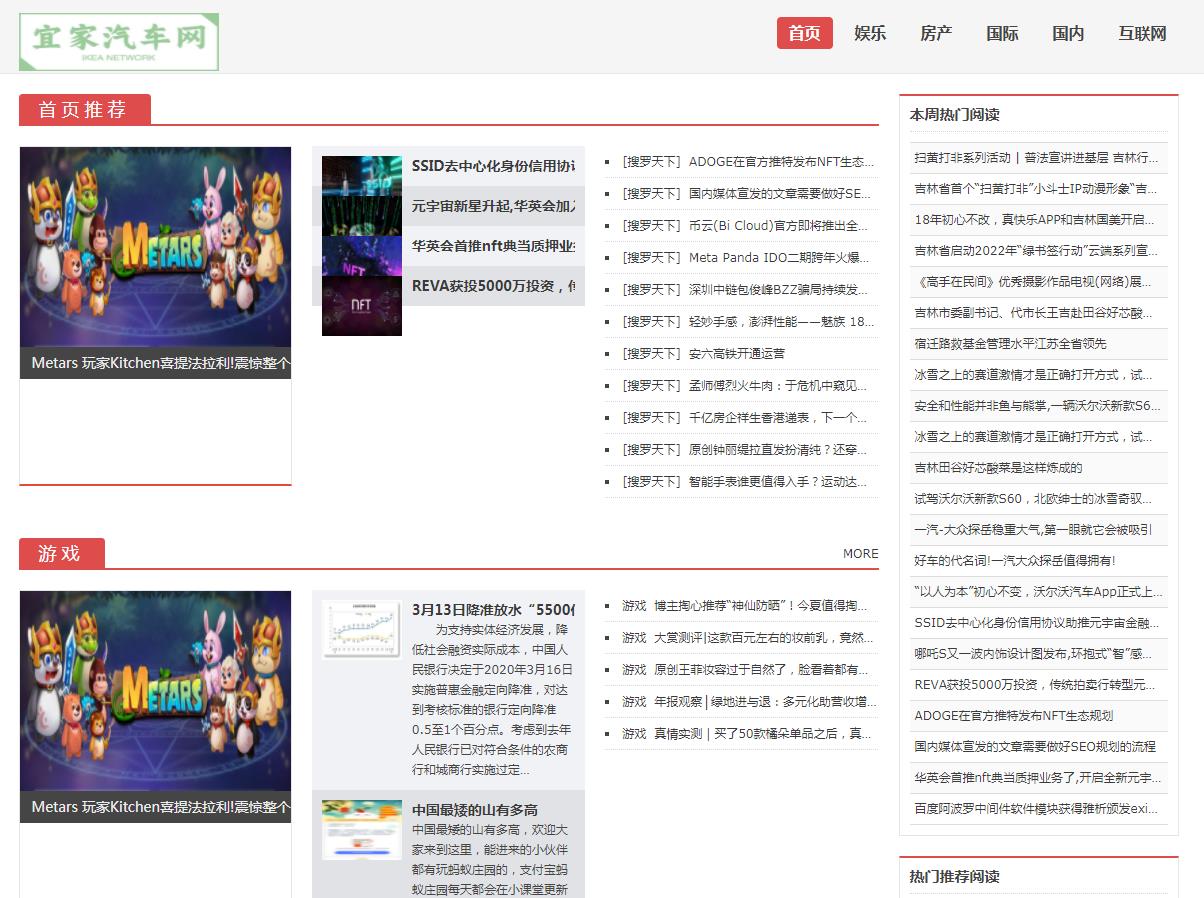Open Metars banner image under 首页推荐
Viewport: 1204px width, 898px height.
pyautogui.click(x=155, y=247)
